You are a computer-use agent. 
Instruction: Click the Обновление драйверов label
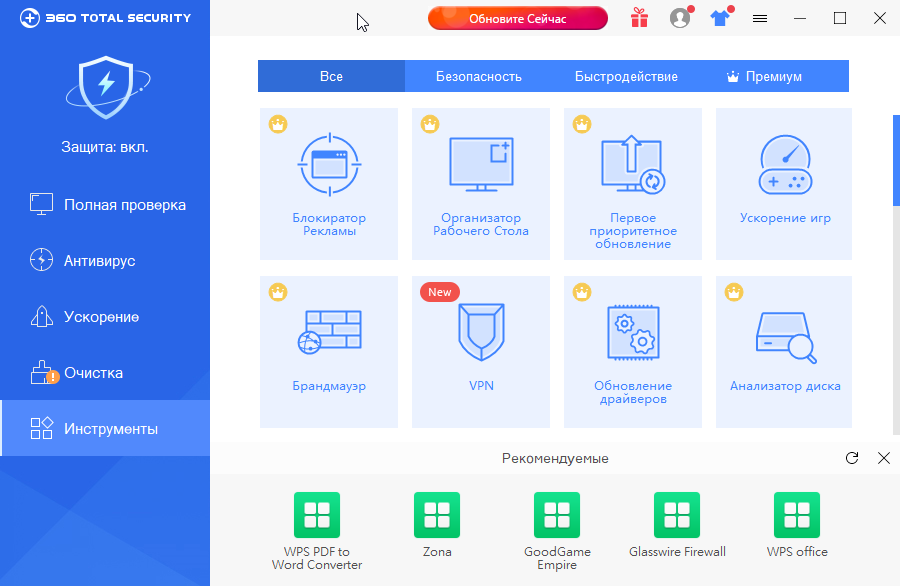click(x=633, y=393)
